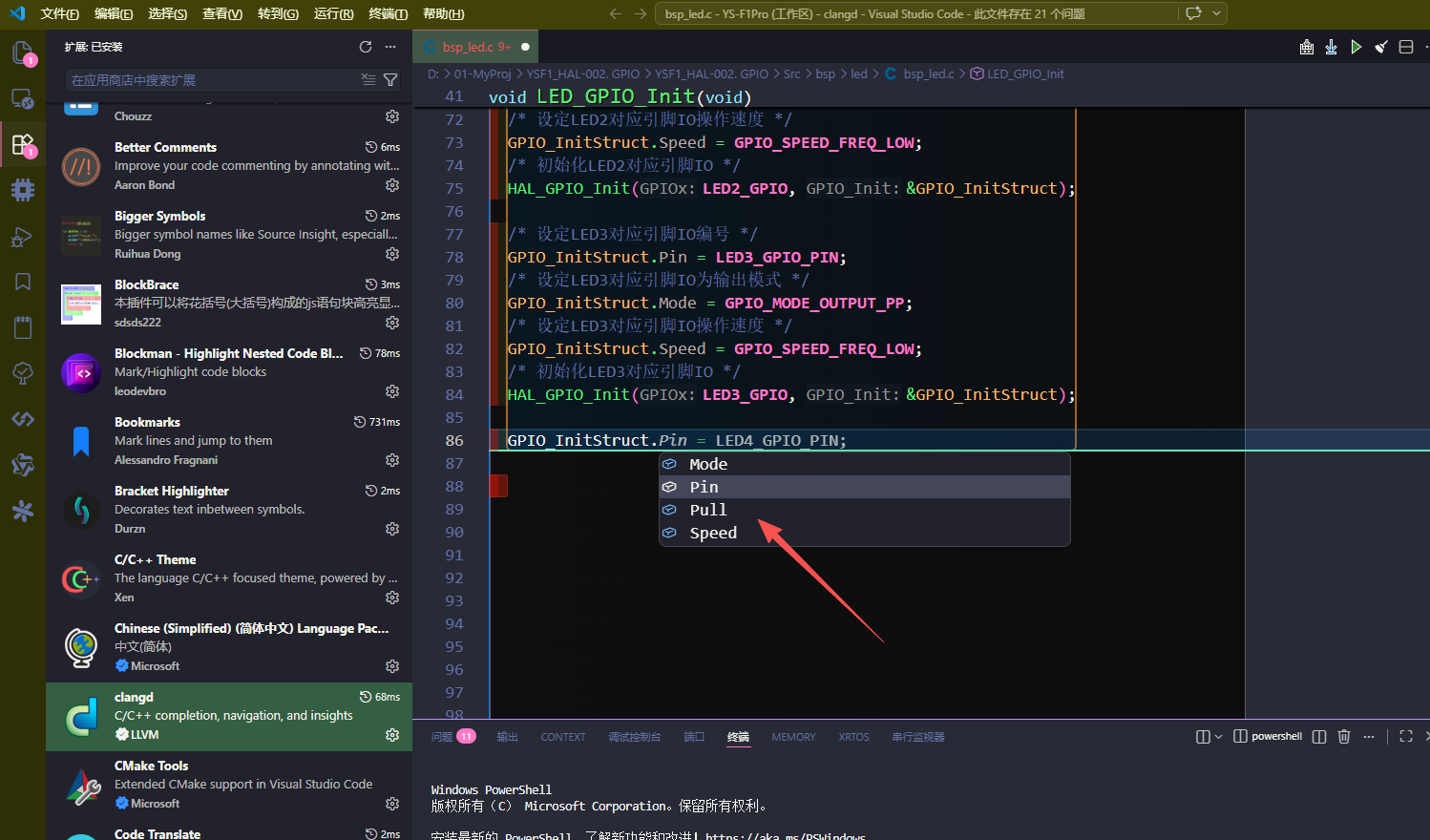Open the notepad-shaped activity bar view
The height and width of the screenshot is (840, 1430).
pyautogui.click(x=22, y=327)
